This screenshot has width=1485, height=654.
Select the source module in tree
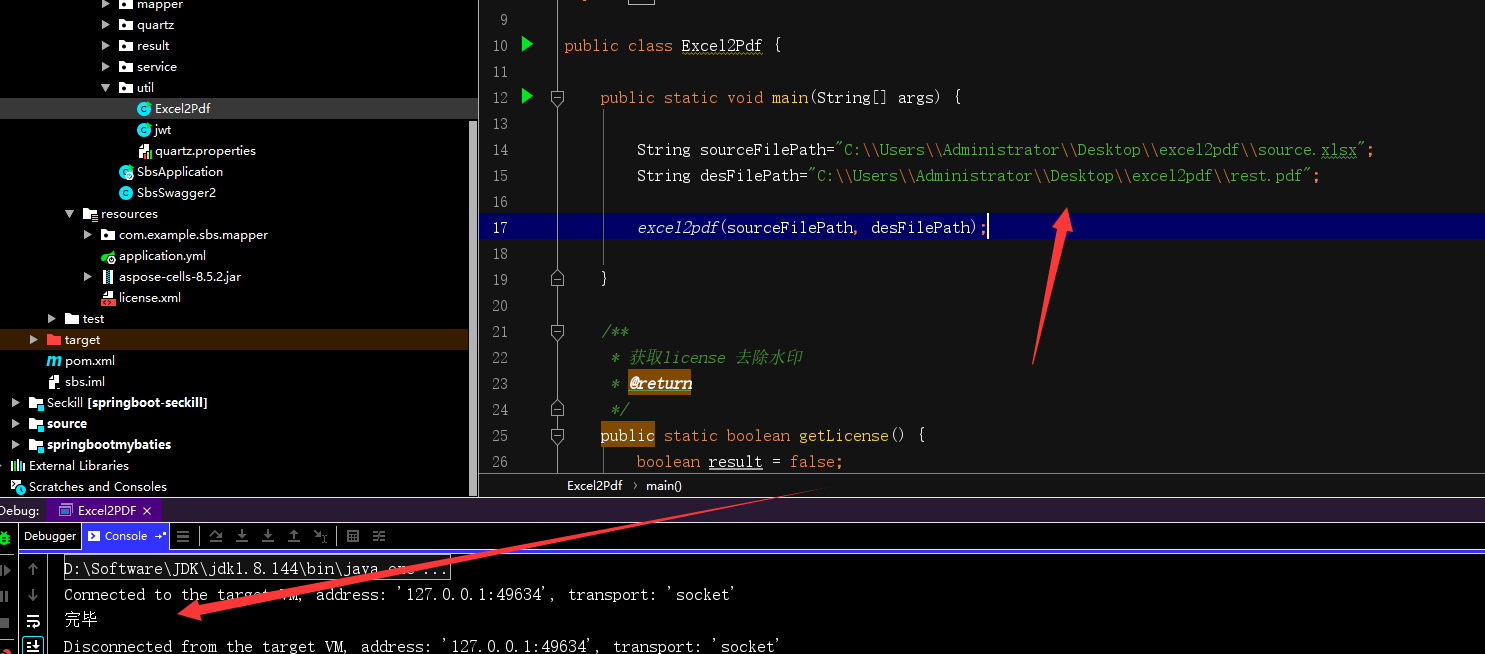pos(66,423)
